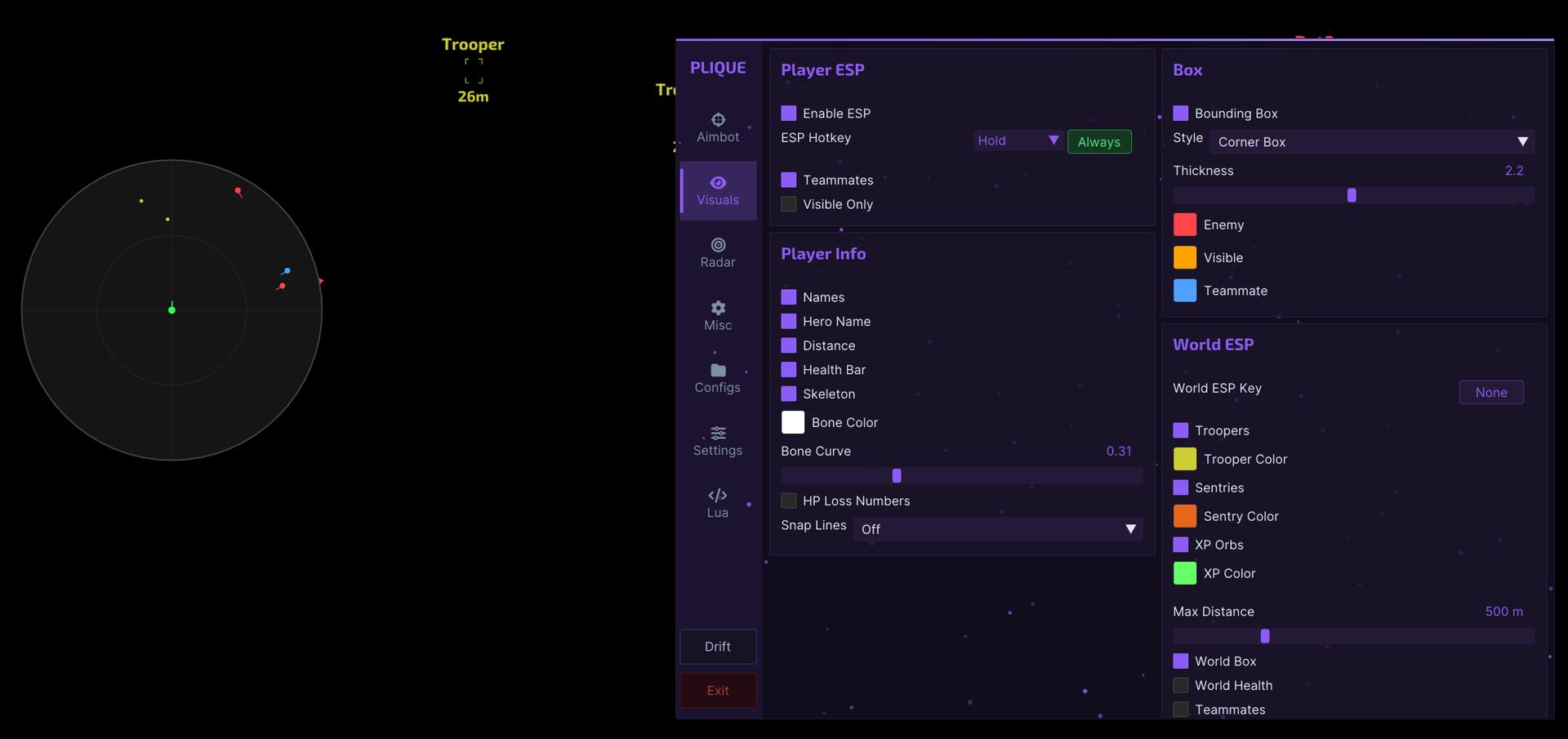Viewport: 1568px width, 739px height.
Task: Open the Snap Lines dropdown
Action: point(997,529)
